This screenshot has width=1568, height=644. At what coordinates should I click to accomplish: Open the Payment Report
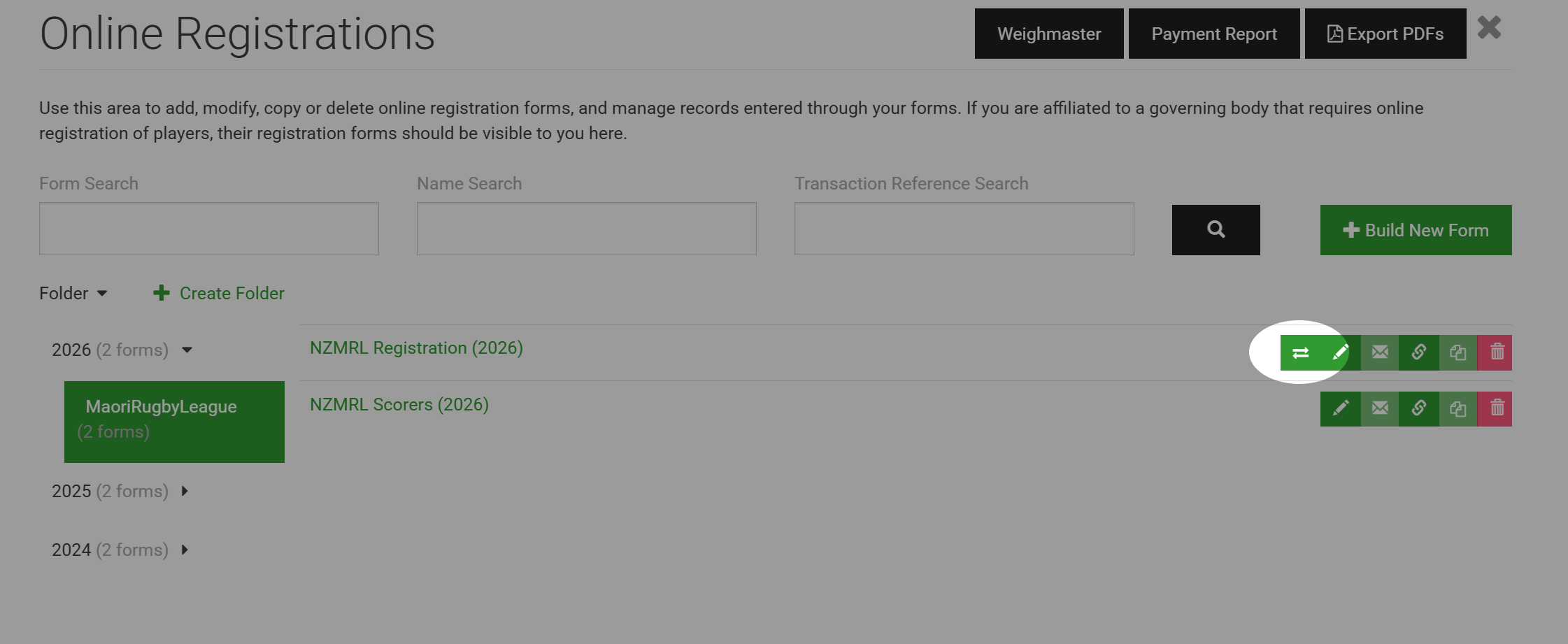pyautogui.click(x=1214, y=34)
